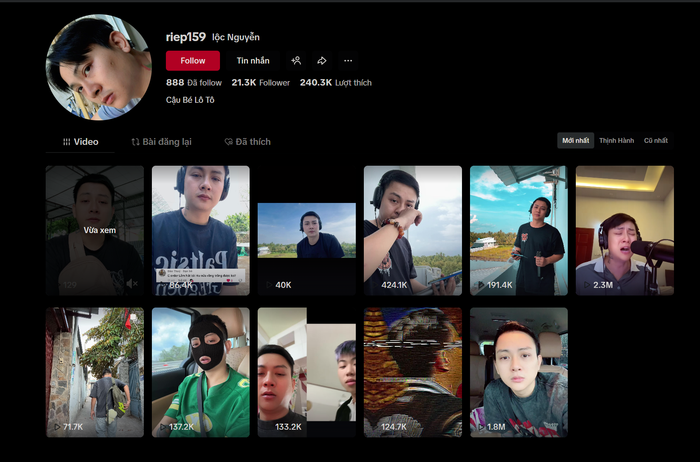
Task: Share the profile via arrow icon
Action: (322, 60)
